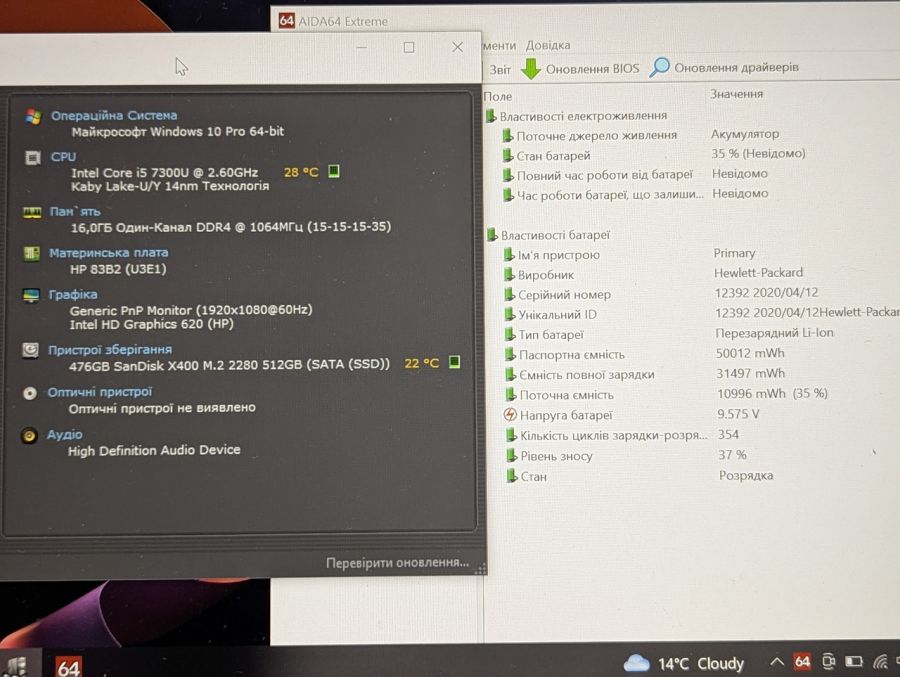Screen dimensions: 900x677
Task: Click the AIDA64 icon in the system tray
Action: click(x=802, y=661)
